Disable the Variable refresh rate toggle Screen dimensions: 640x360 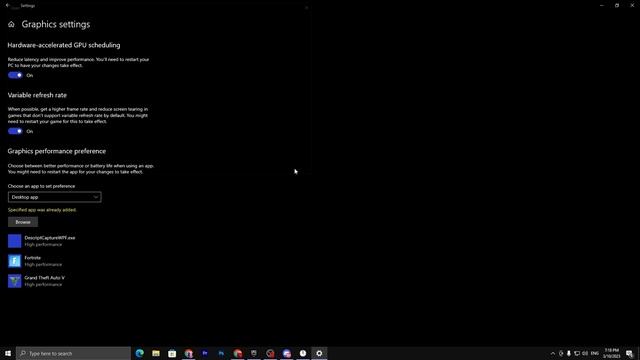pyautogui.click(x=15, y=131)
